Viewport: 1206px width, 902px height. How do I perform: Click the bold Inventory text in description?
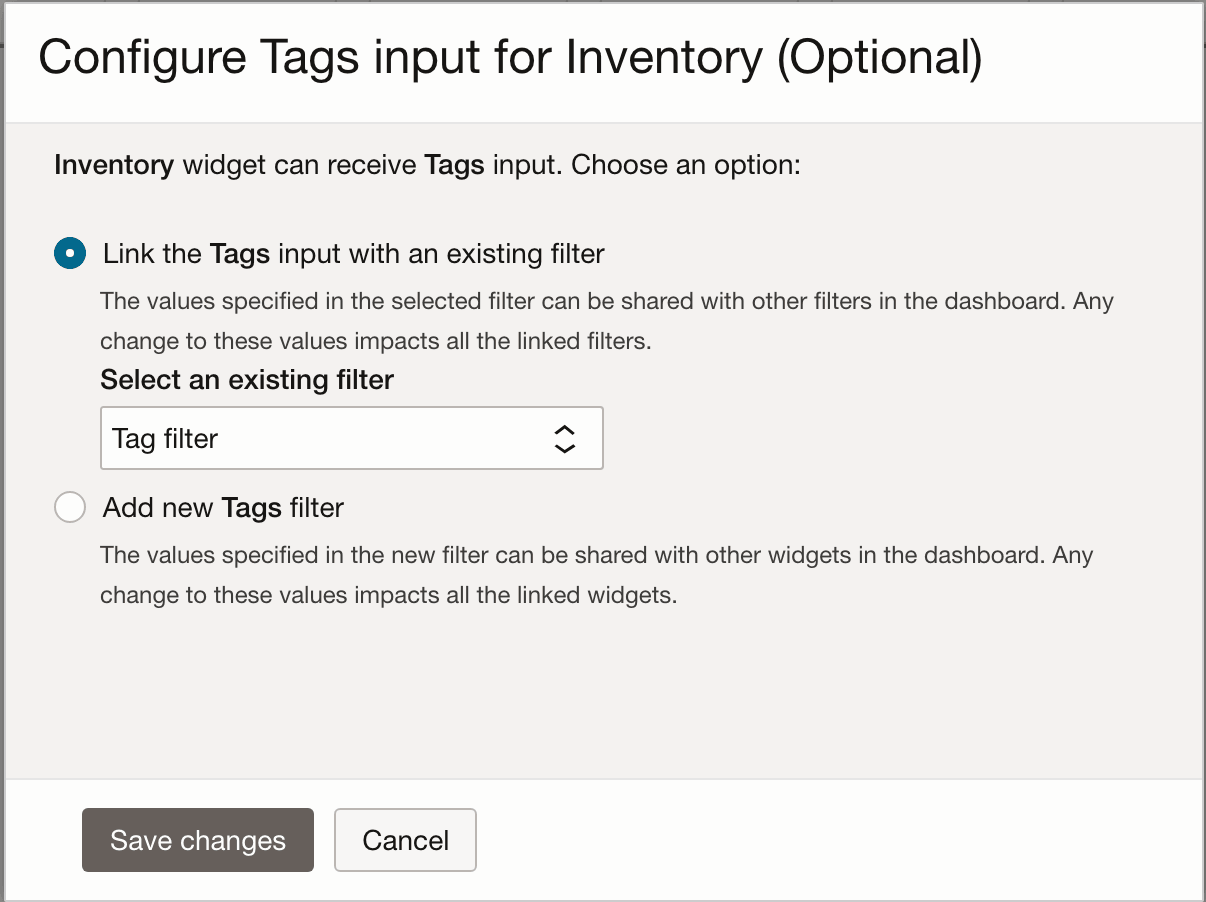(x=113, y=165)
